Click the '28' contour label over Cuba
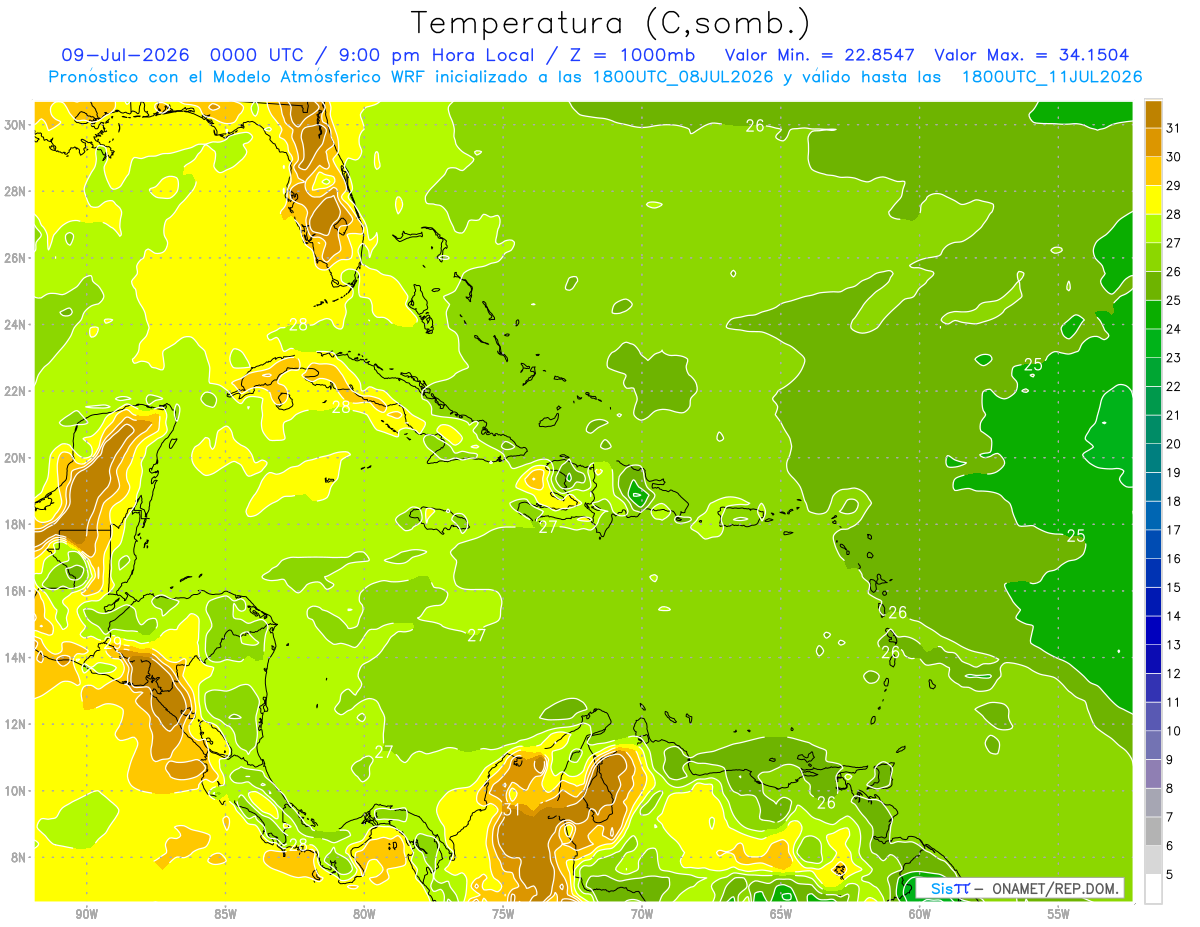The width and height of the screenshot is (1200, 927). [341, 408]
